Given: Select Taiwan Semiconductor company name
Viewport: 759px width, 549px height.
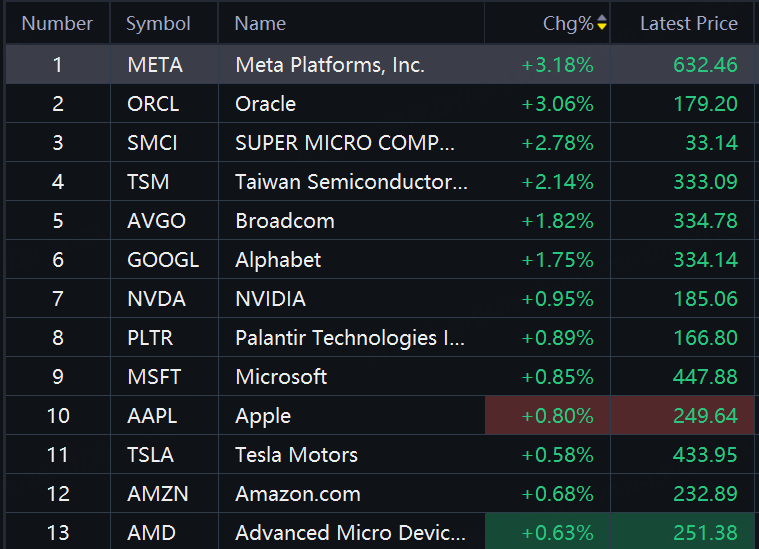Looking at the screenshot, I should click(x=351, y=182).
